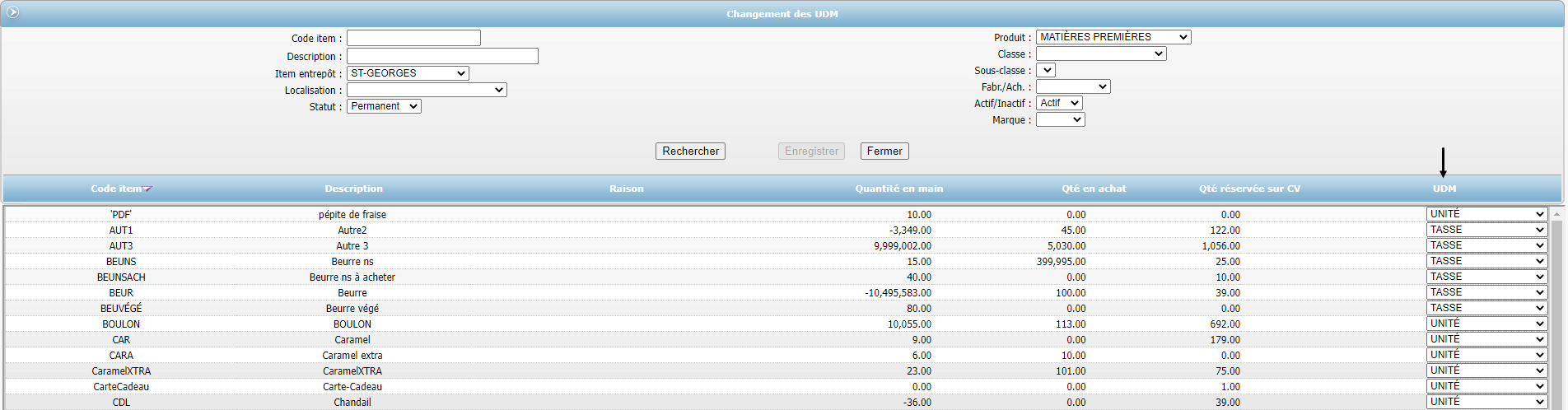Click Qté en achat value 399,995.00
This screenshot has width=1568, height=410.
[1061, 262]
